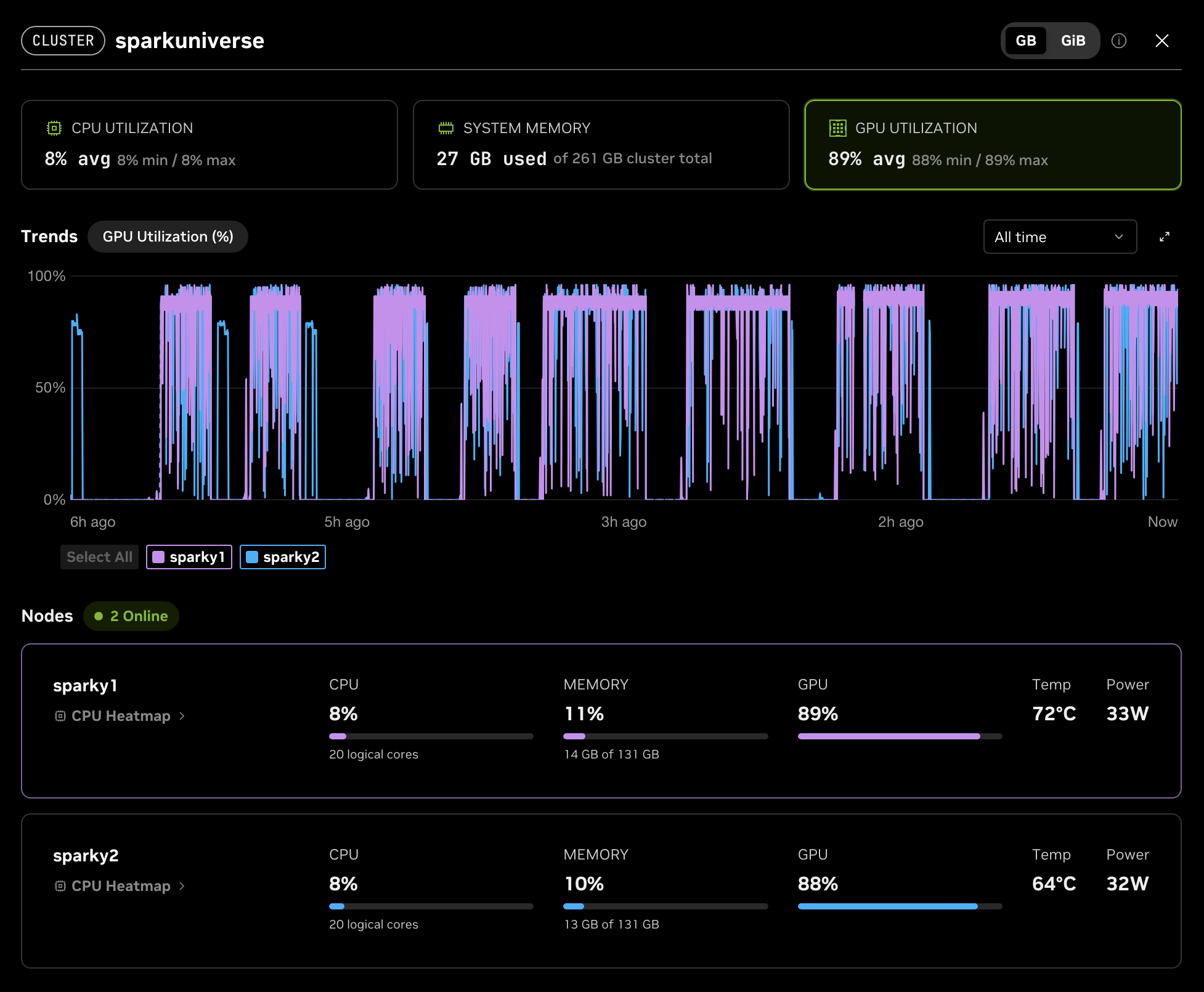Click the info icon beside GiB
The width and height of the screenshot is (1204, 992).
(x=1119, y=41)
